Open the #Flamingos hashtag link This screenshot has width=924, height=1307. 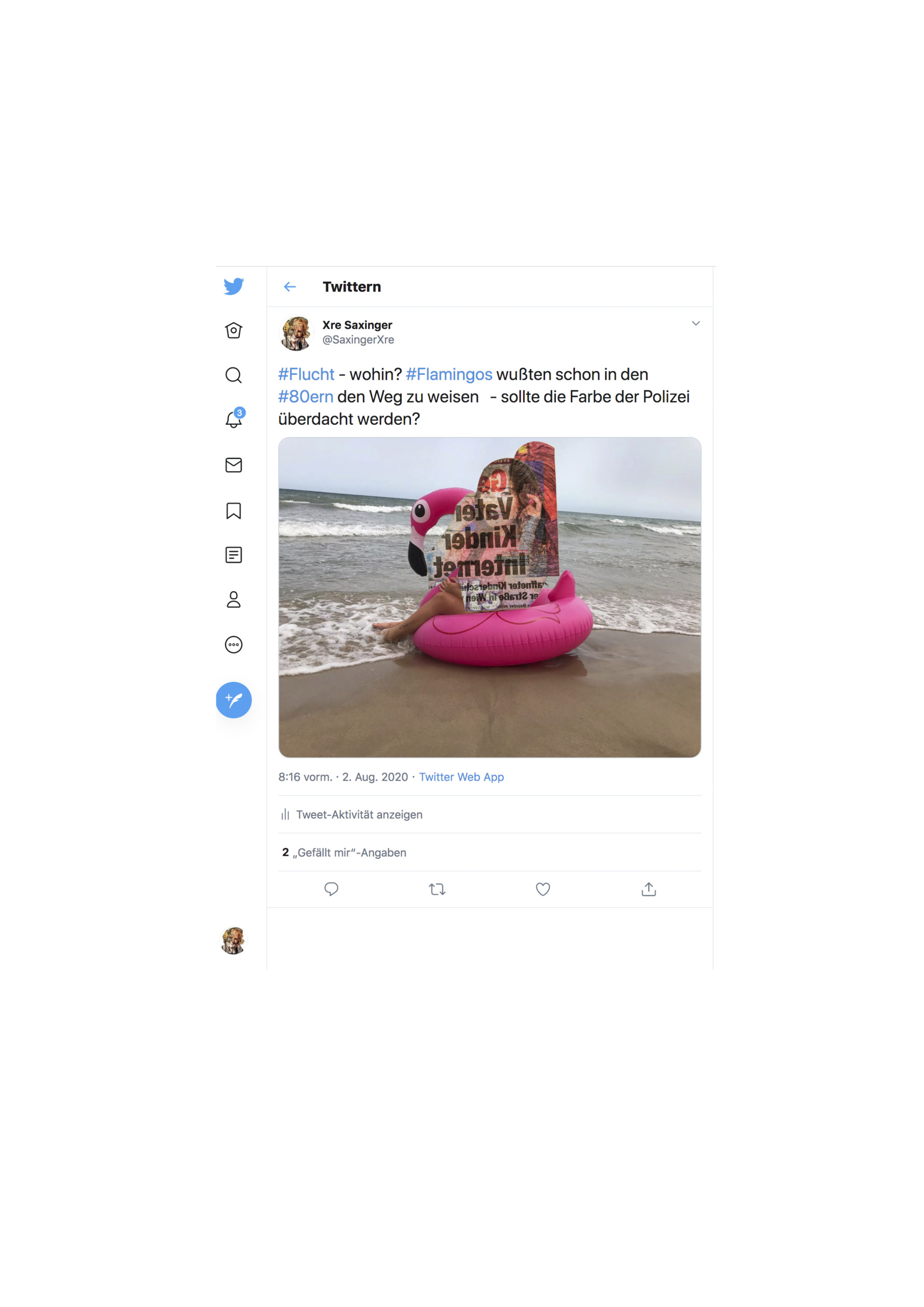[449, 374]
